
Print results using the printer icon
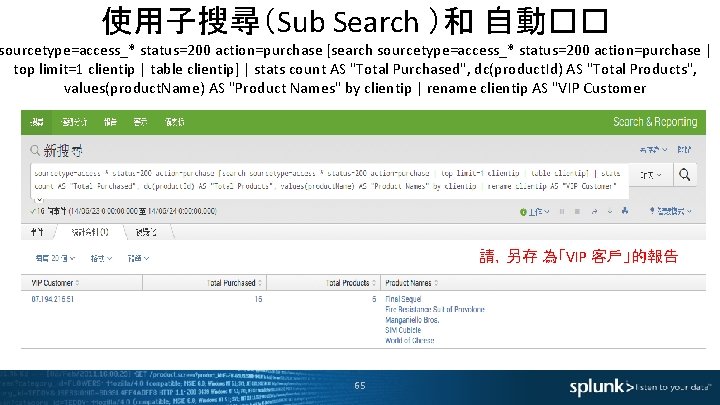(625, 211)
